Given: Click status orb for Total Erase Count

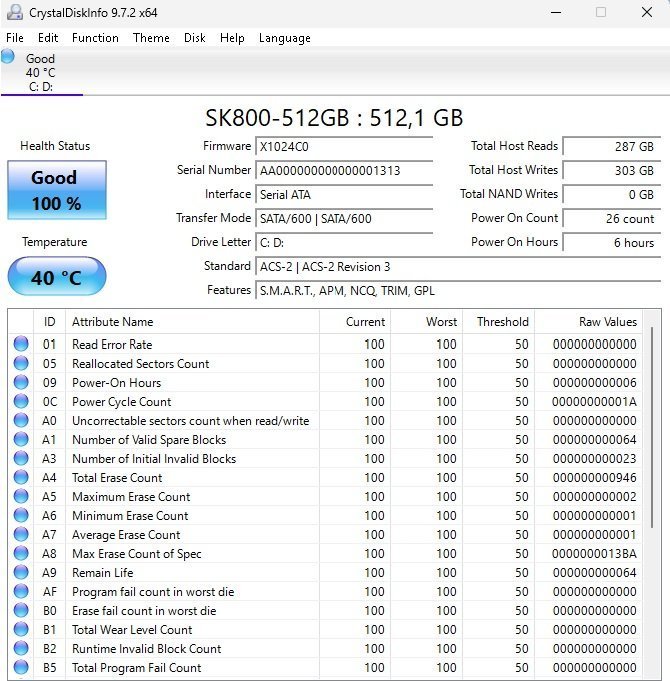Looking at the screenshot, I should point(21,478).
